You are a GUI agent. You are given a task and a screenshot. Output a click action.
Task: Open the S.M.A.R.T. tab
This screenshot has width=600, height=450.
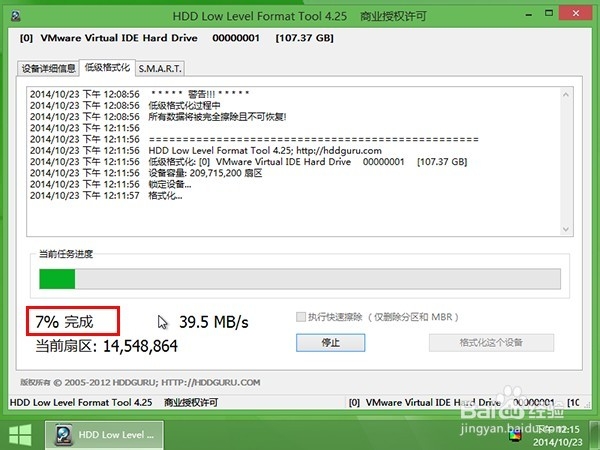(160, 68)
